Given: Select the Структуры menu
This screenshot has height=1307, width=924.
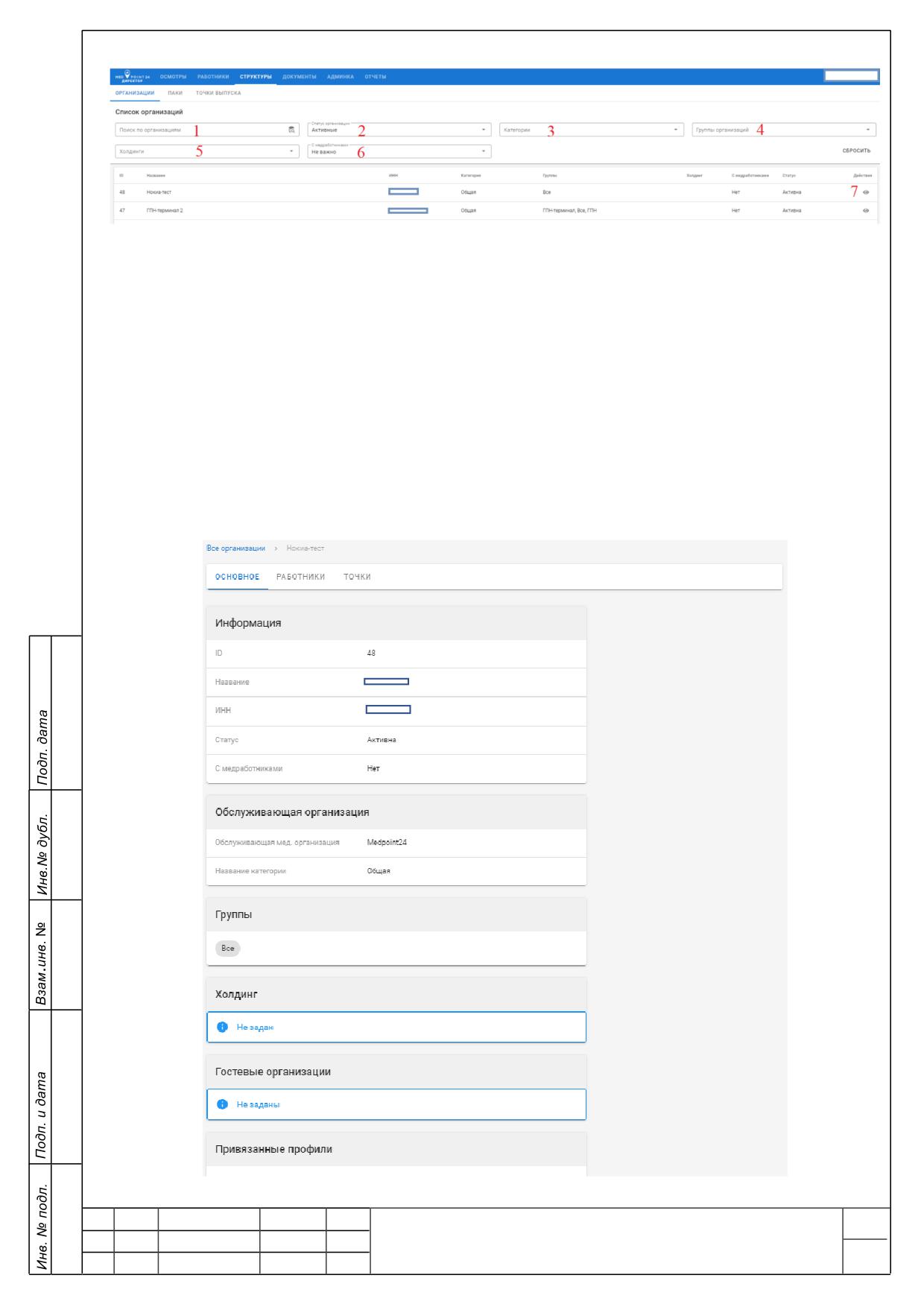Looking at the screenshot, I should (256, 76).
